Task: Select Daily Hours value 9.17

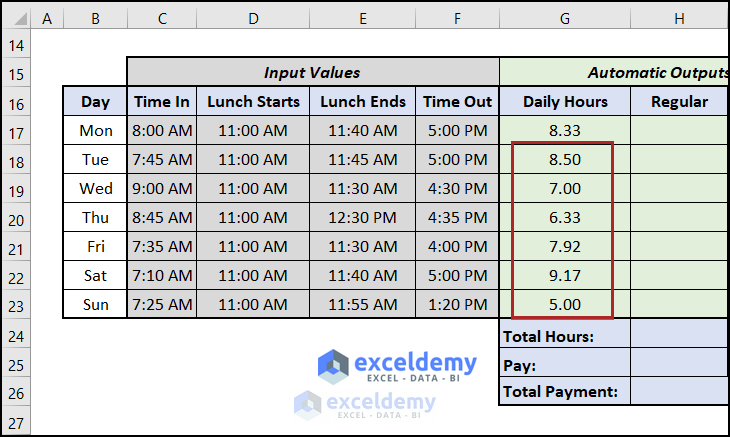Action: (x=565, y=275)
